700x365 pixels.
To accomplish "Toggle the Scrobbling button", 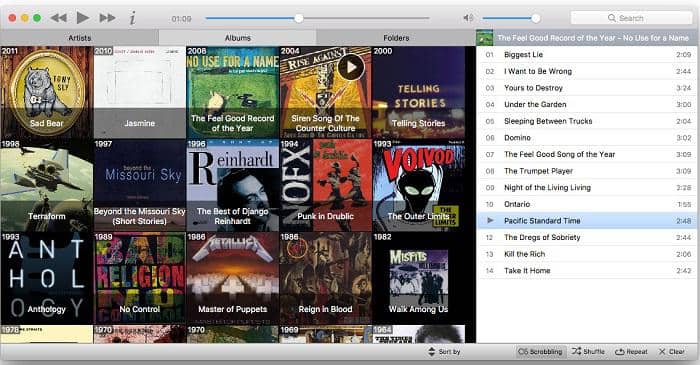I will (540, 352).
